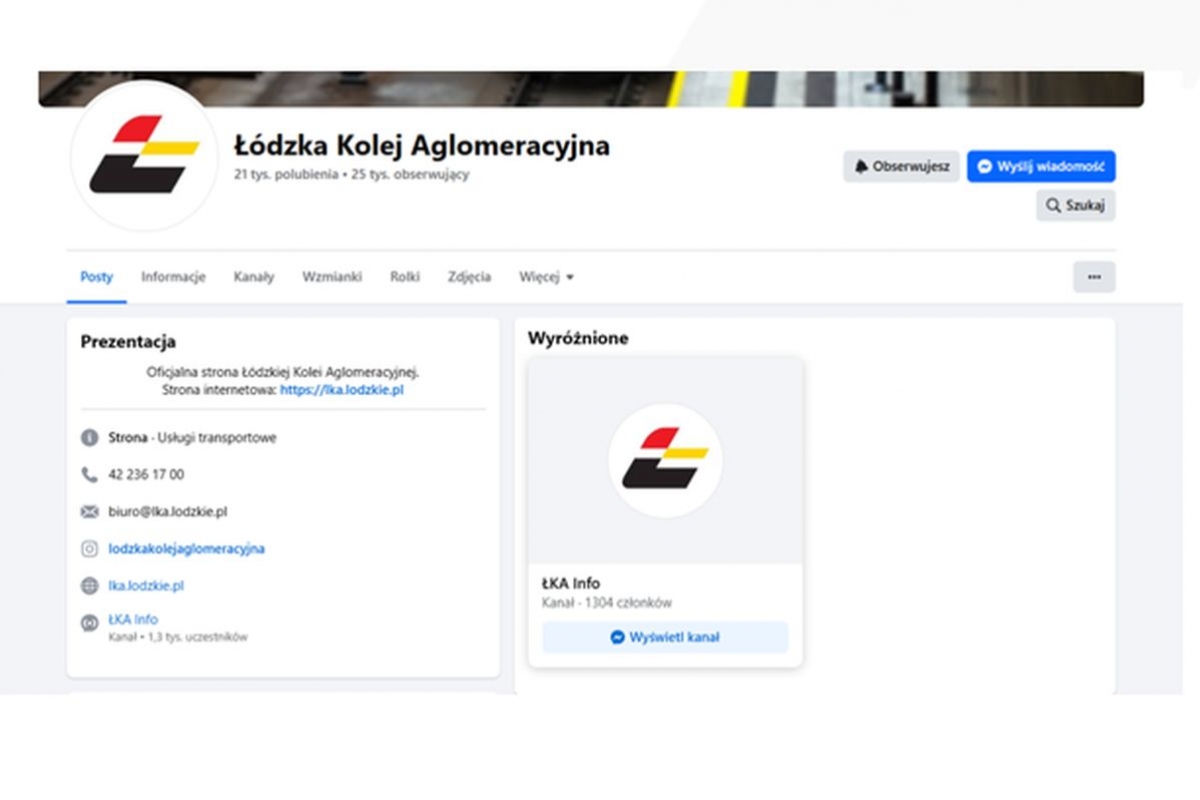The width and height of the screenshot is (1200, 800).
Task: Open the https://lka.lodzkie.pl website link
Action: coord(342,390)
